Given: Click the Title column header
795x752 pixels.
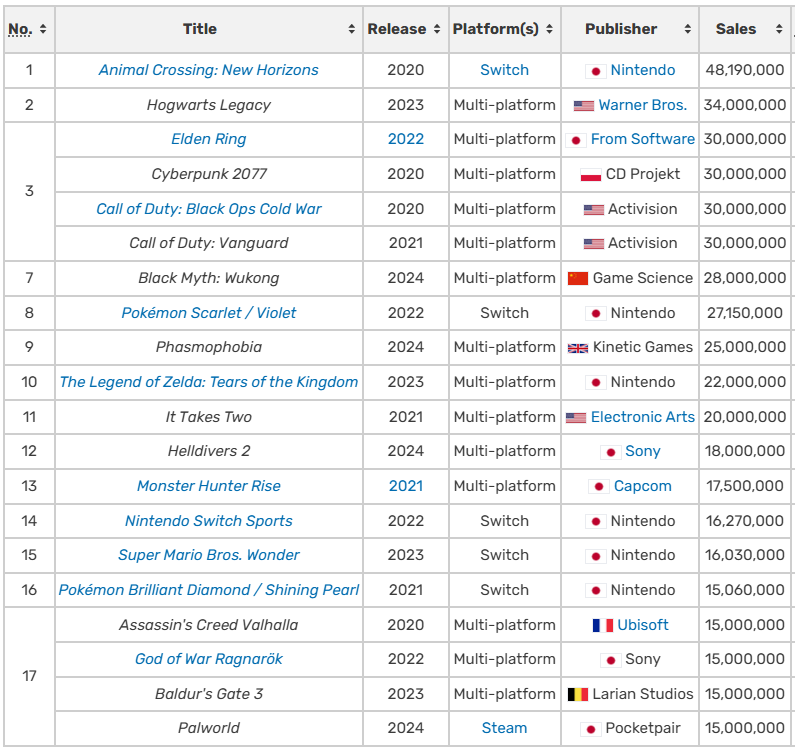Looking at the screenshot, I should click(x=209, y=29).
